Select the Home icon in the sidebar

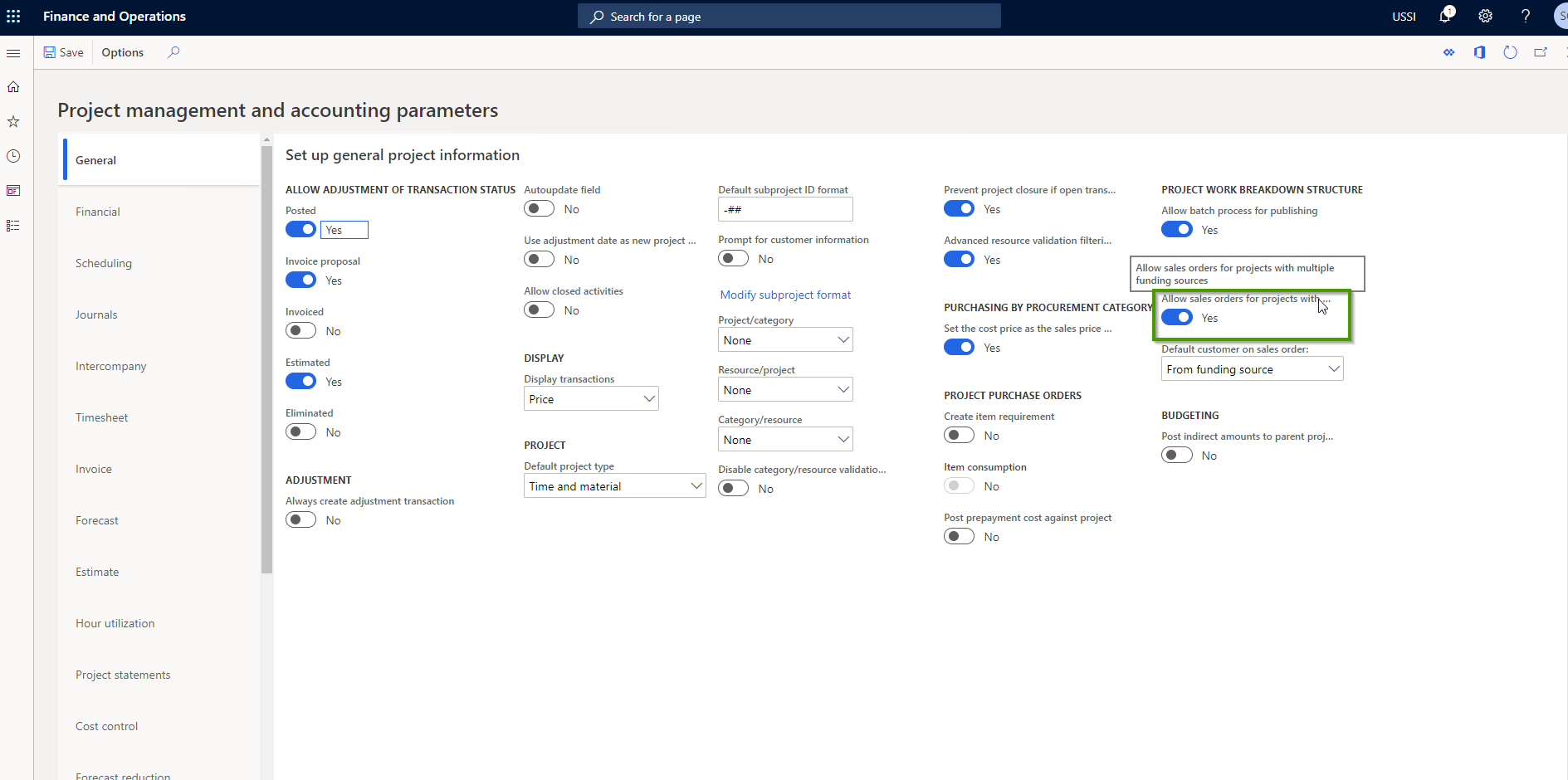click(x=13, y=86)
